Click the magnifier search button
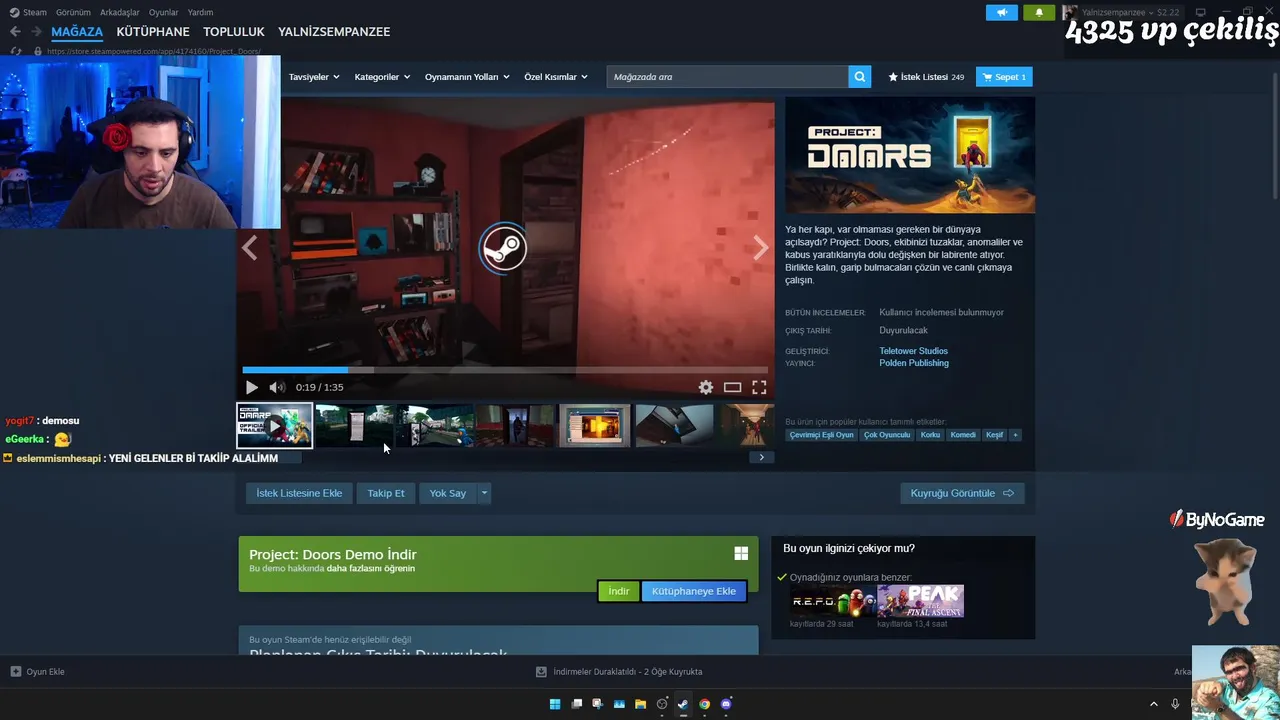The width and height of the screenshot is (1280, 720). [x=859, y=77]
